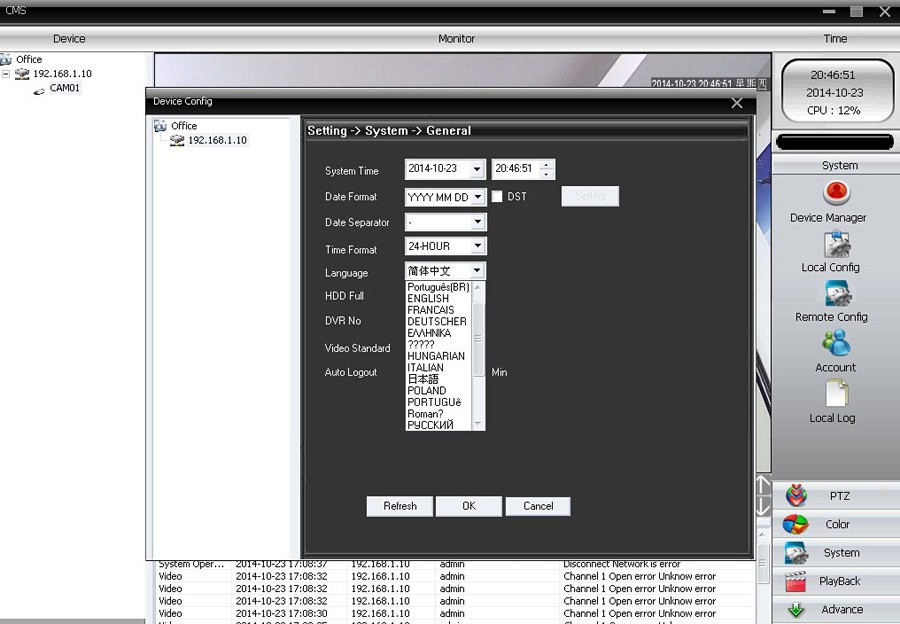Expand the Time Format dropdown
This screenshot has width=900, height=624.
477,246
